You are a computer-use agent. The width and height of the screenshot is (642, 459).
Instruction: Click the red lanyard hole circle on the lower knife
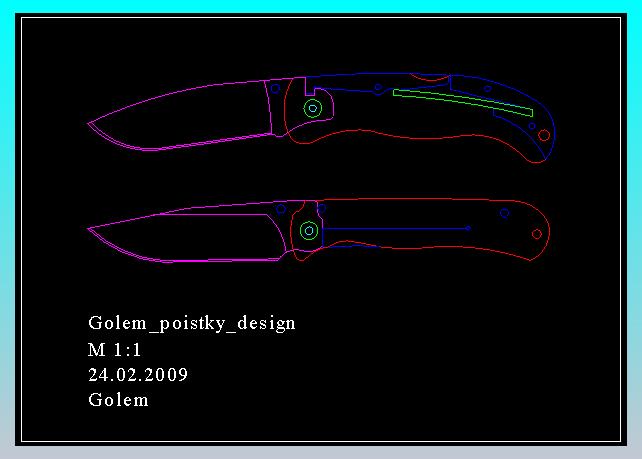(x=537, y=234)
